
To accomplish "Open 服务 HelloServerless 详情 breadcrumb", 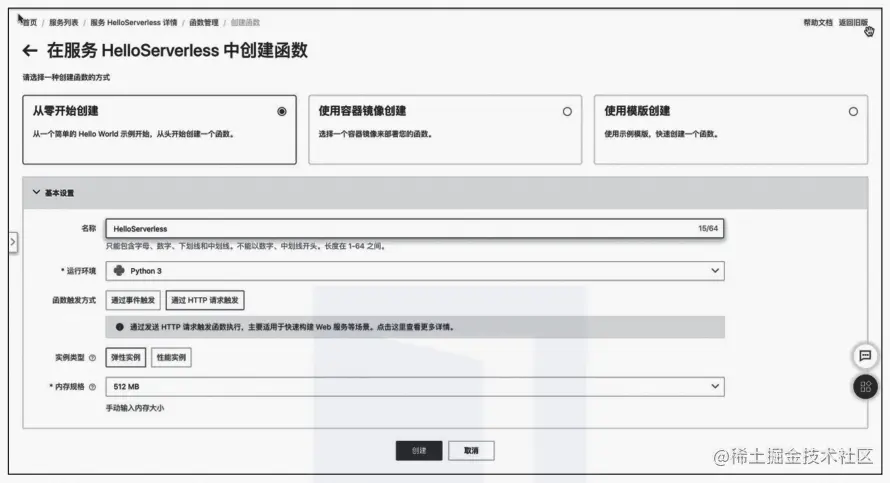I will coord(133,23).
